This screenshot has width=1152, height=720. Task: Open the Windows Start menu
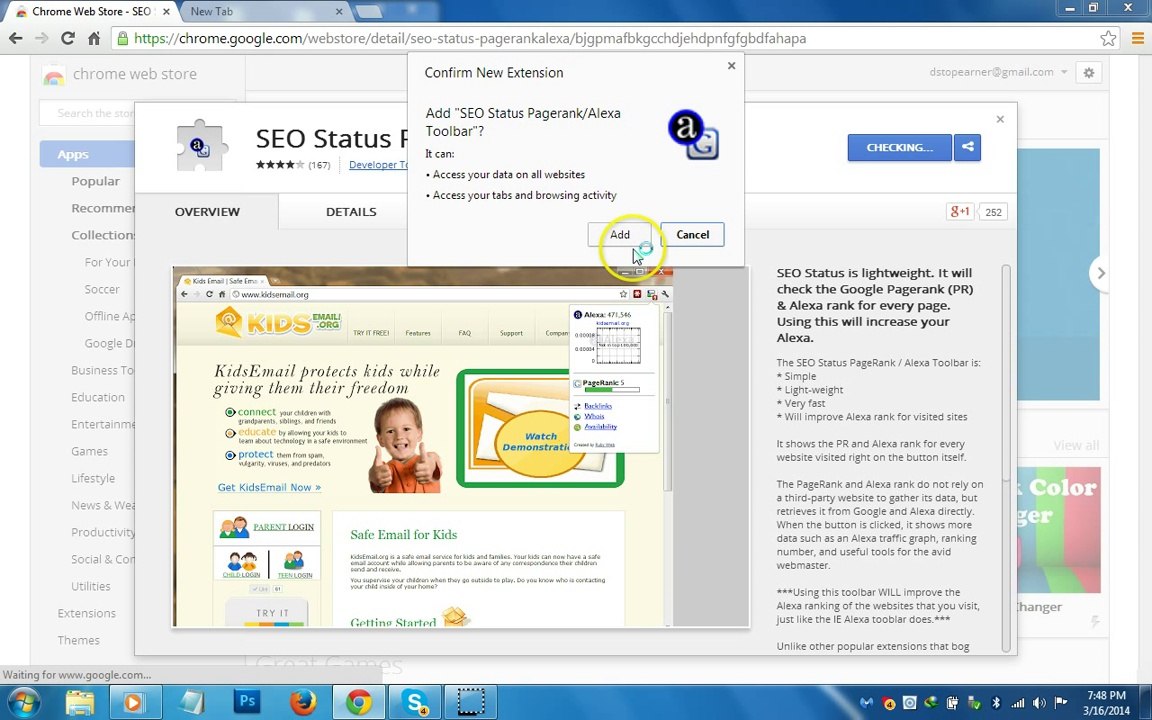click(25, 702)
